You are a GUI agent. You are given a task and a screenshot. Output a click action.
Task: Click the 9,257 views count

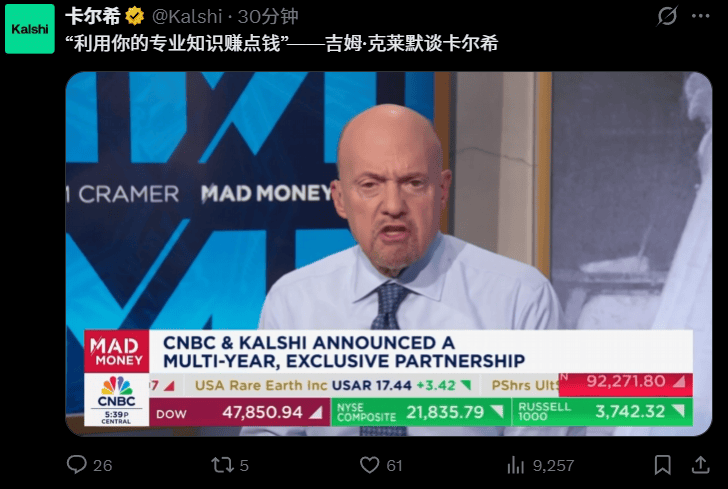coord(553,465)
